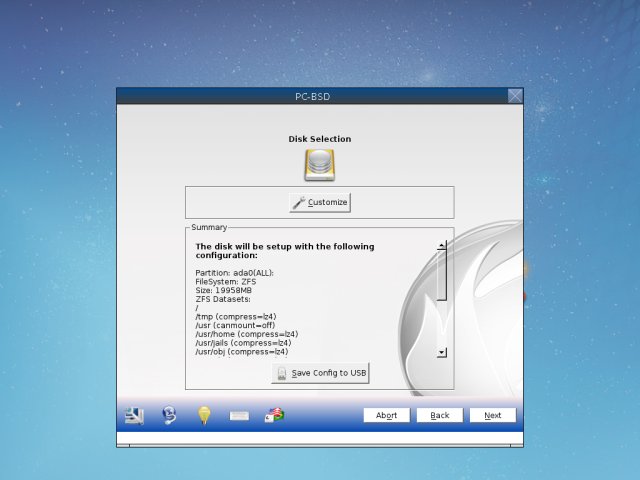This screenshot has width=640, height=480.
Task: Click the "ZFS Datasets:" line
Action: 223,299
